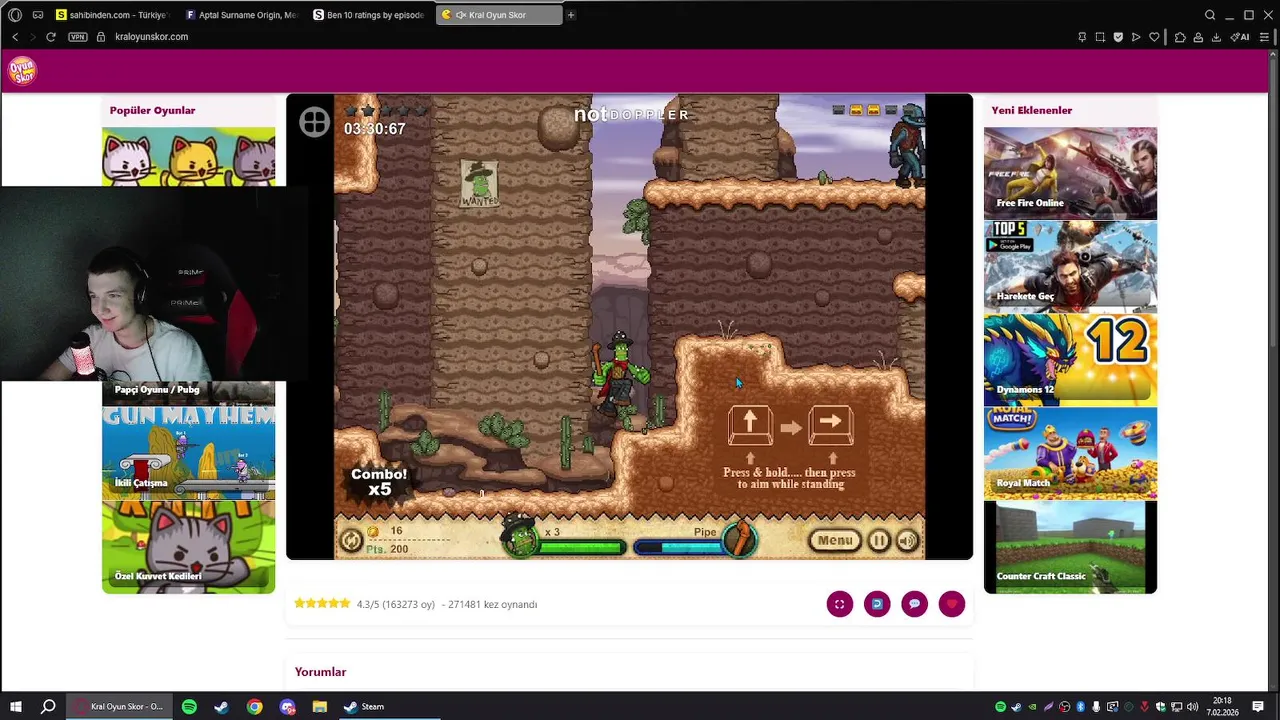Click the Popüler Oyunlar heading
1280x720 pixels.
click(153, 111)
